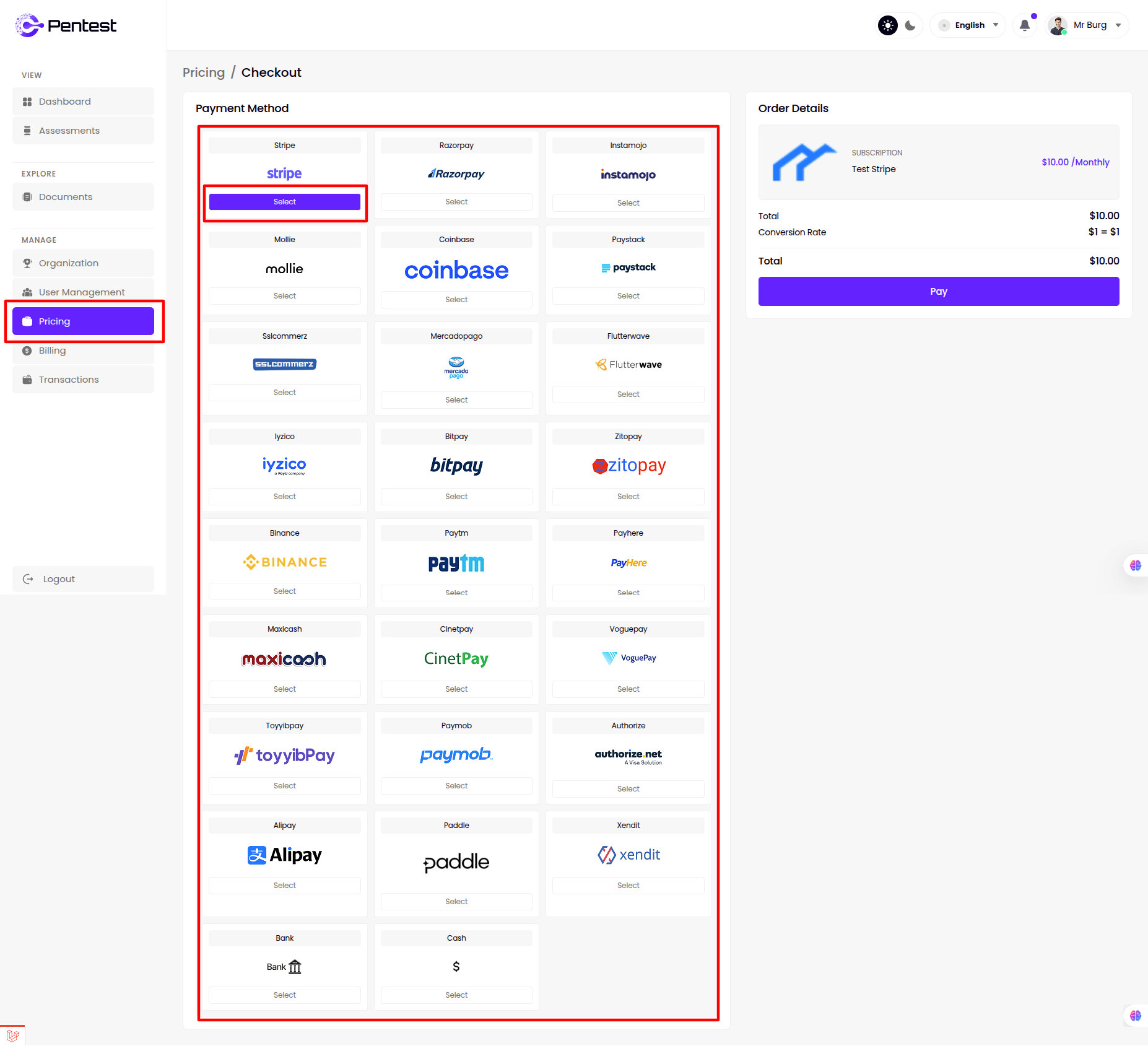Switch to light mode with sun toggle

pos(888,25)
